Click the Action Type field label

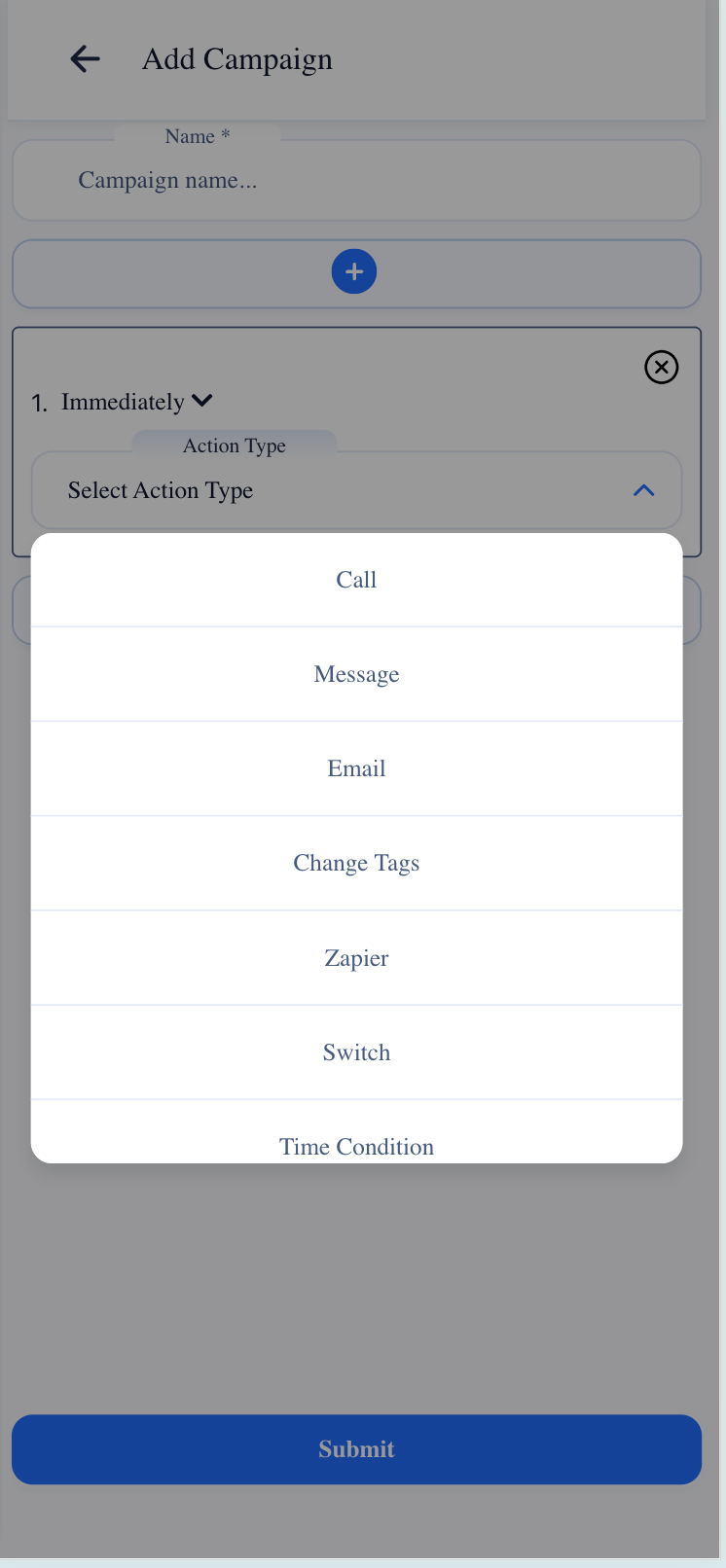point(235,445)
